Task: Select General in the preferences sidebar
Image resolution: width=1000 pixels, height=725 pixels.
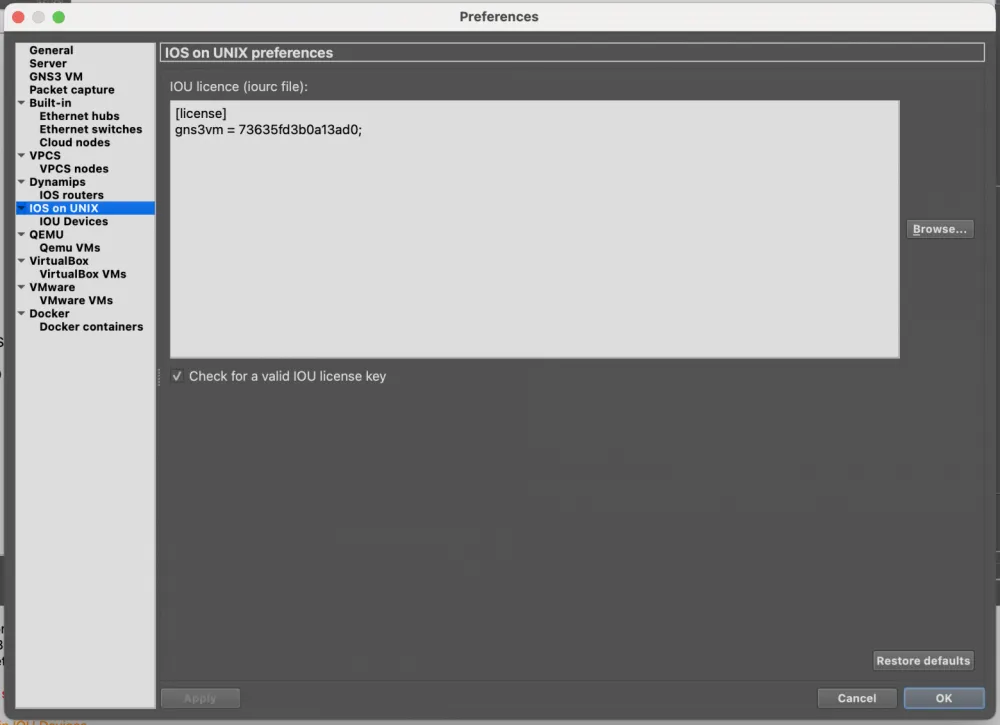Action: 51,50
